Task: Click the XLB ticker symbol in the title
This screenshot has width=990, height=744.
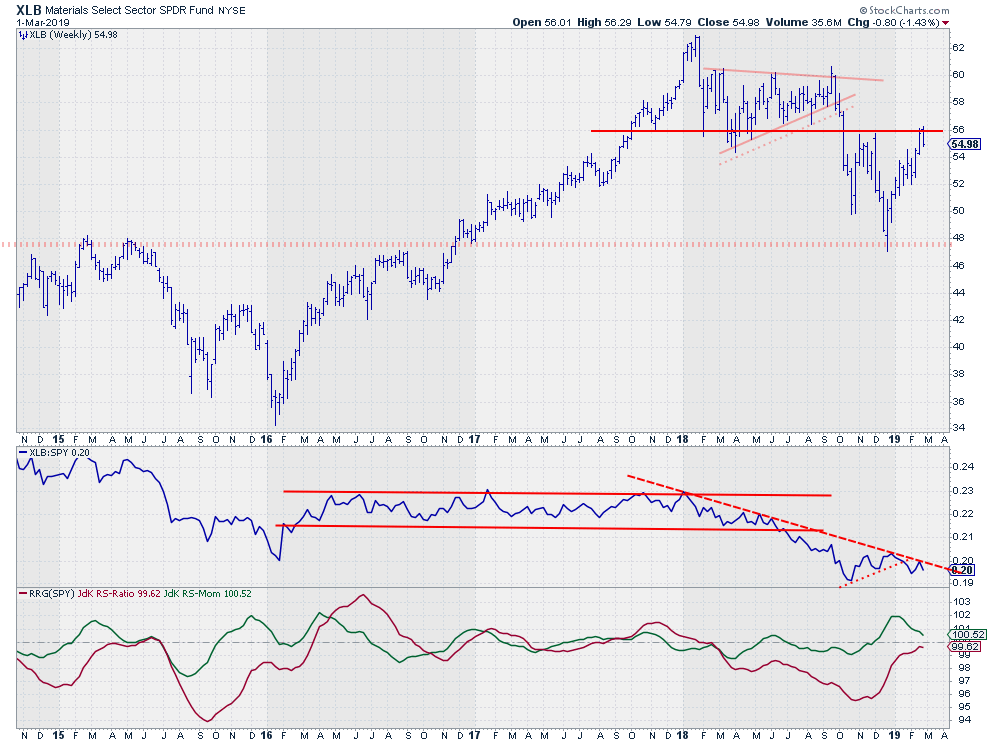Action: (x=29, y=10)
